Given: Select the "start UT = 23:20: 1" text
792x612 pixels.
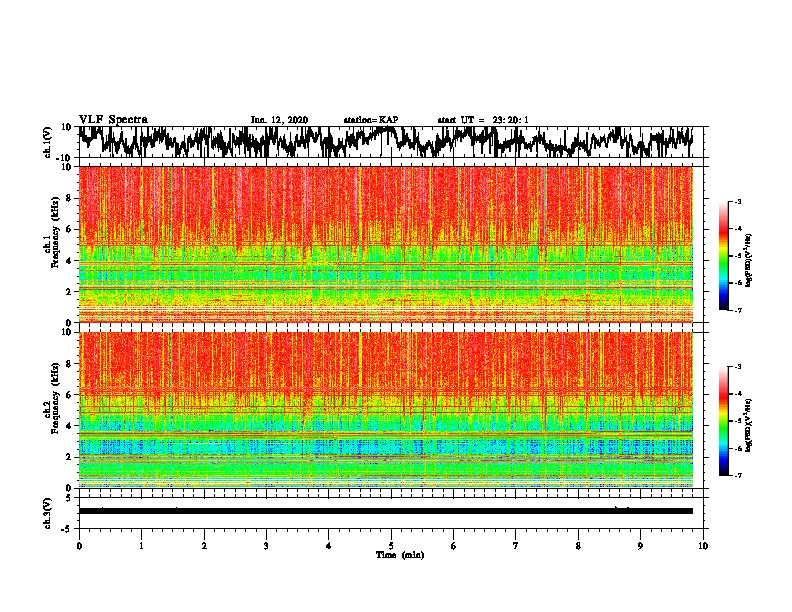Looking at the screenshot, I should [483, 120].
